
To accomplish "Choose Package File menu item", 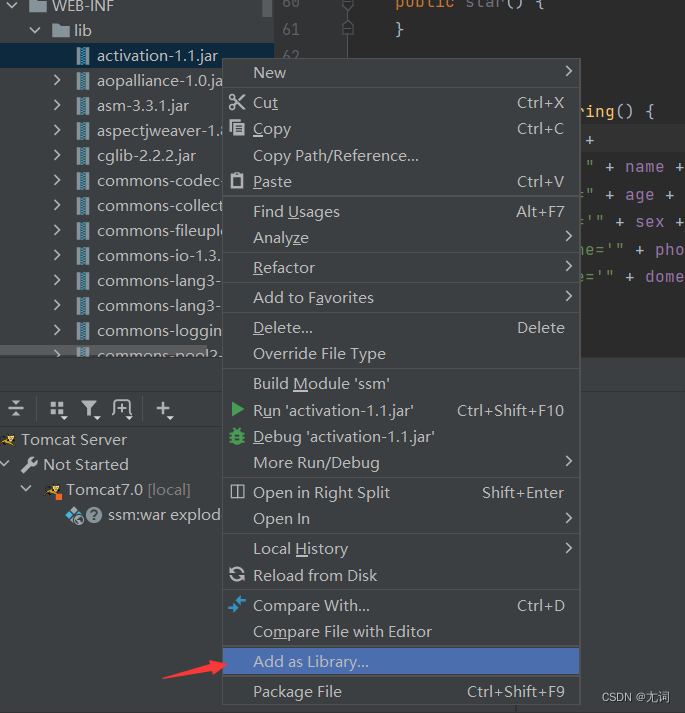I will point(401,691).
